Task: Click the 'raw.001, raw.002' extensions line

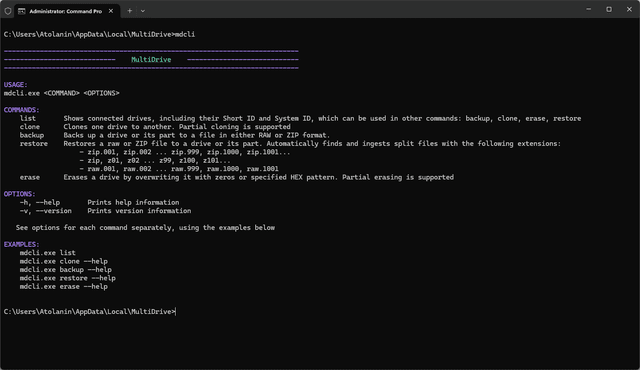Action: [x=179, y=169]
